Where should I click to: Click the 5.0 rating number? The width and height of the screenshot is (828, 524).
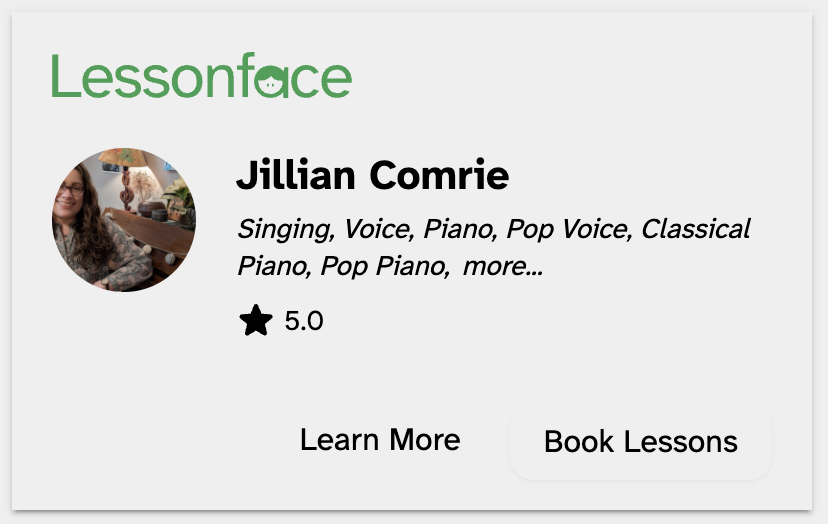[304, 321]
